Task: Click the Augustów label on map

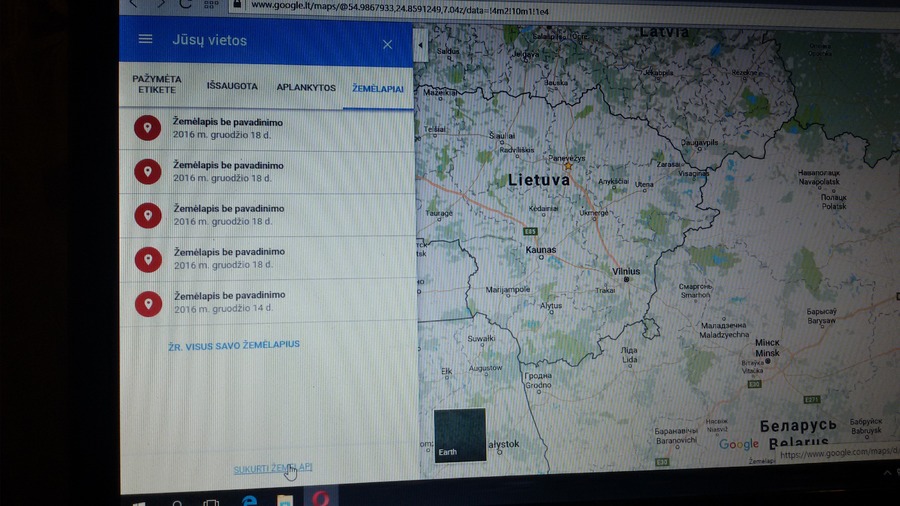Action: 486,368
